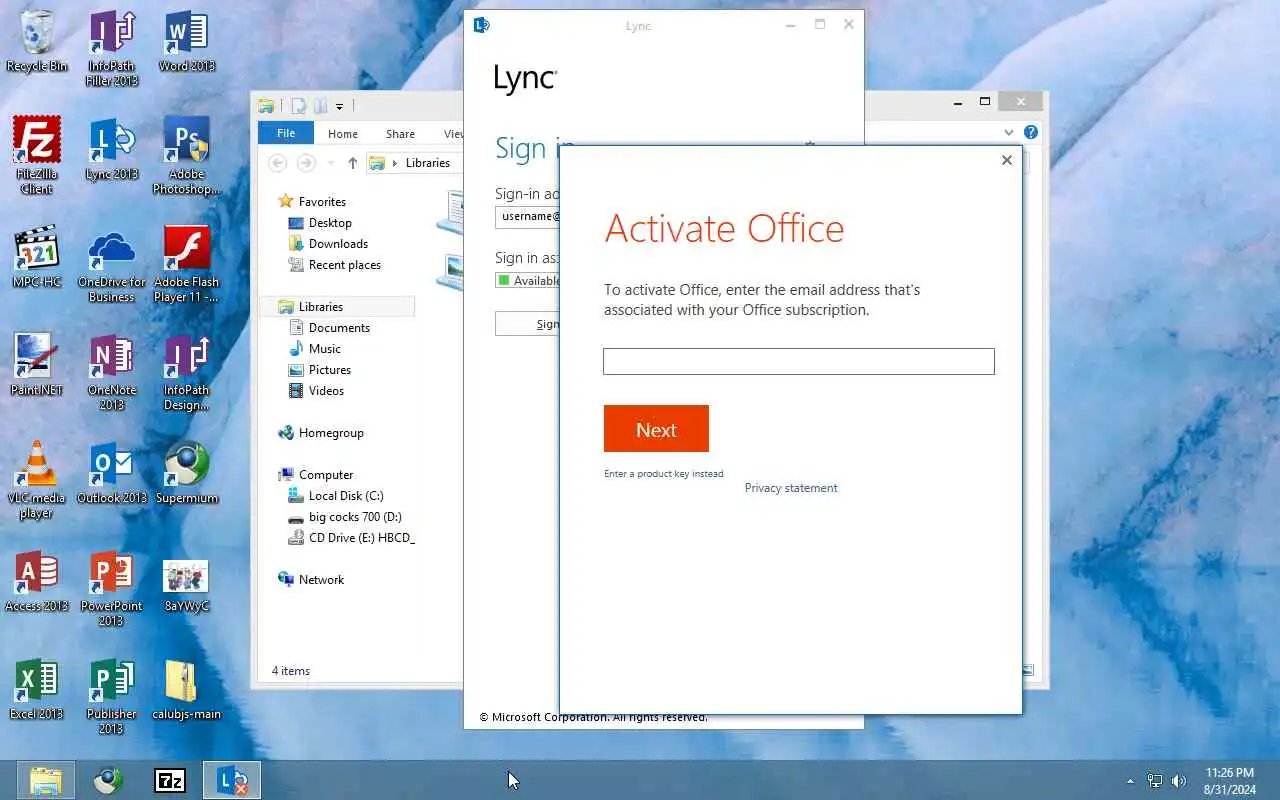The image size is (1280, 800).
Task: Click Lync icon in the taskbar
Action: pyautogui.click(x=232, y=780)
